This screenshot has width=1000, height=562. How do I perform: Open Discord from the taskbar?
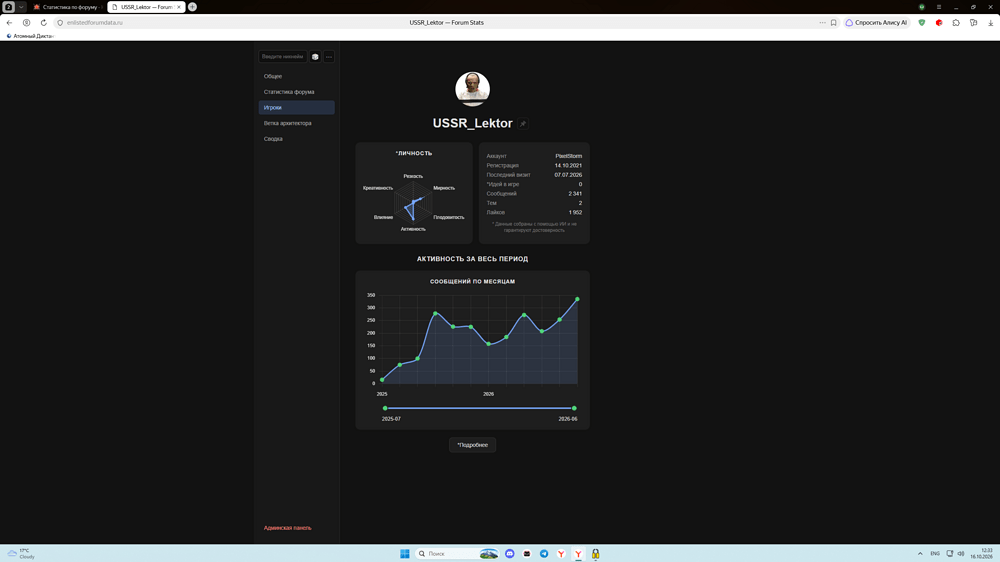click(510, 554)
